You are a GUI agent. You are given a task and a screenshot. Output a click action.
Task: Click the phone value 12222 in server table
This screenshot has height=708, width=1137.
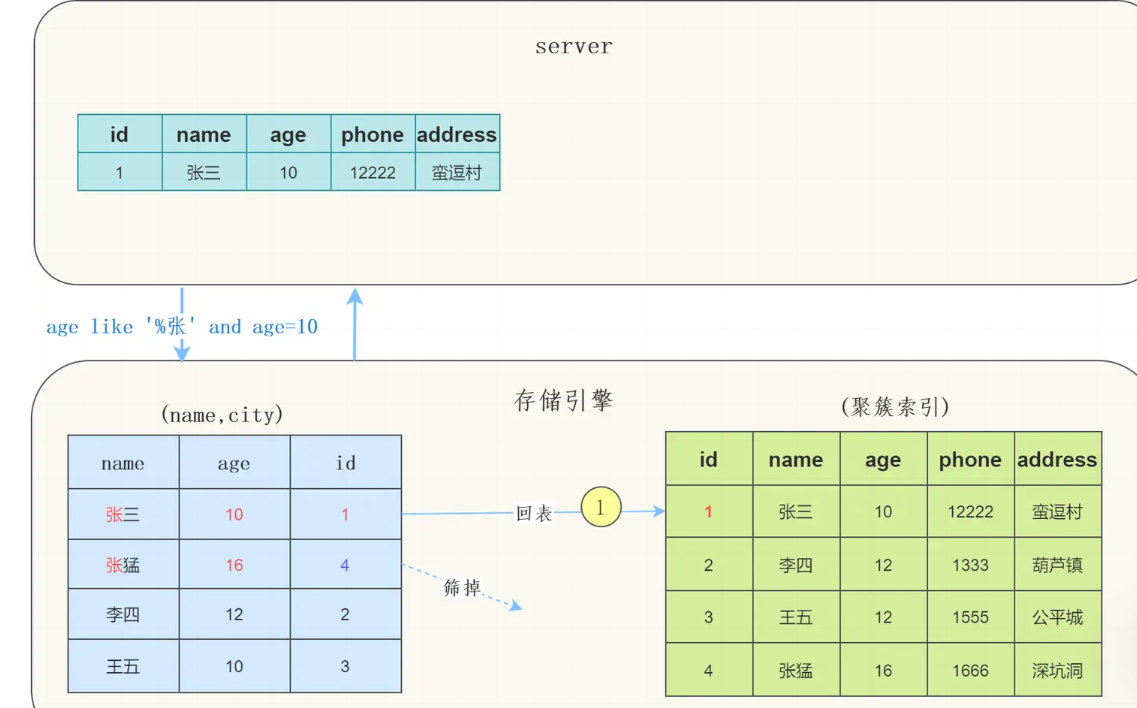372,171
